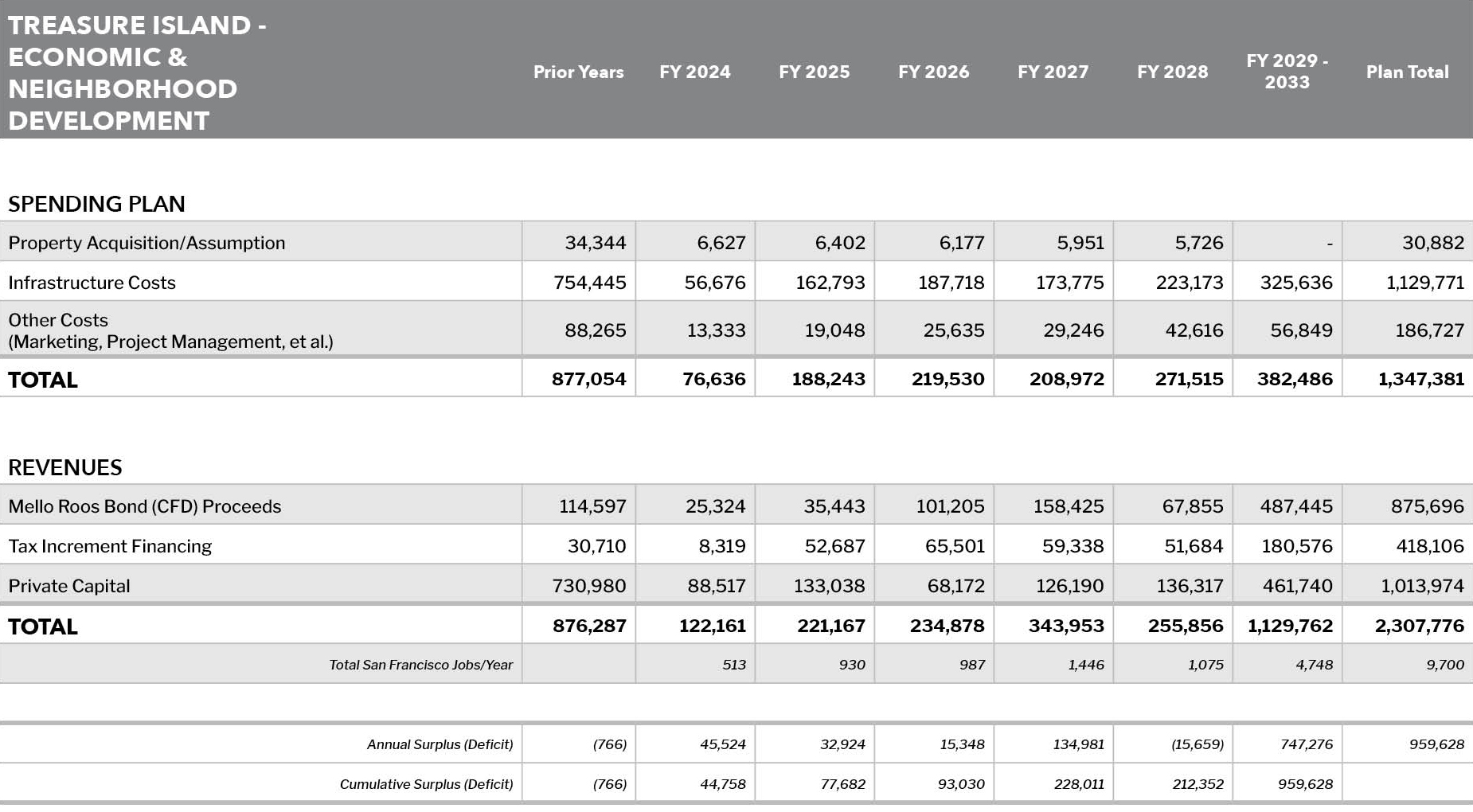Click the Infrastructure Costs row label
The width and height of the screenshot is (1473, 812).
[x=92, y=283]
